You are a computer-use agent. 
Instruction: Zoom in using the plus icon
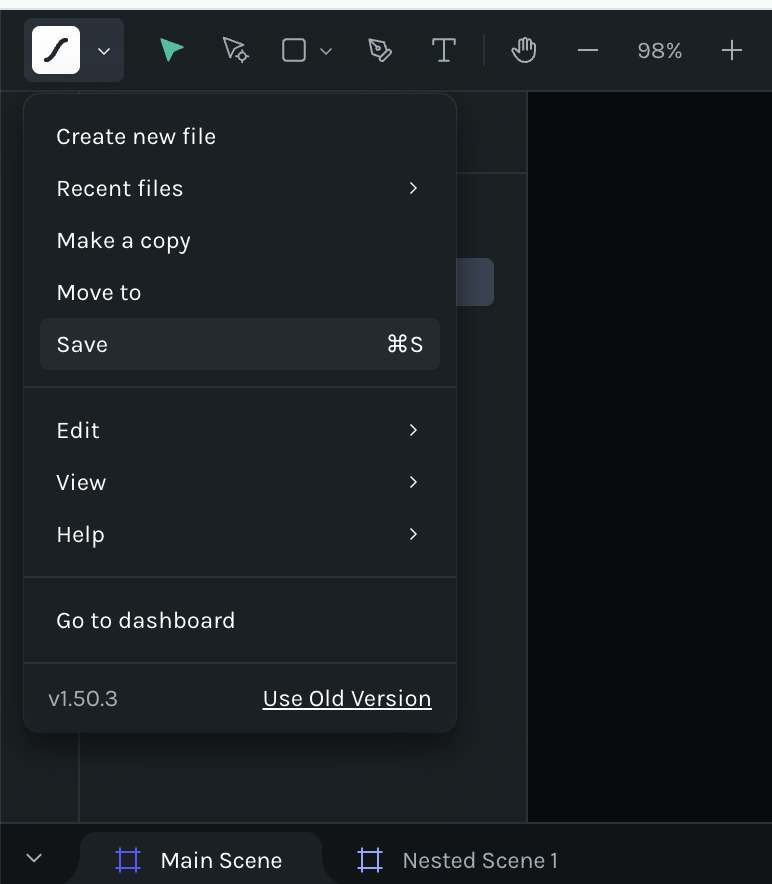[x=732, y=49]
